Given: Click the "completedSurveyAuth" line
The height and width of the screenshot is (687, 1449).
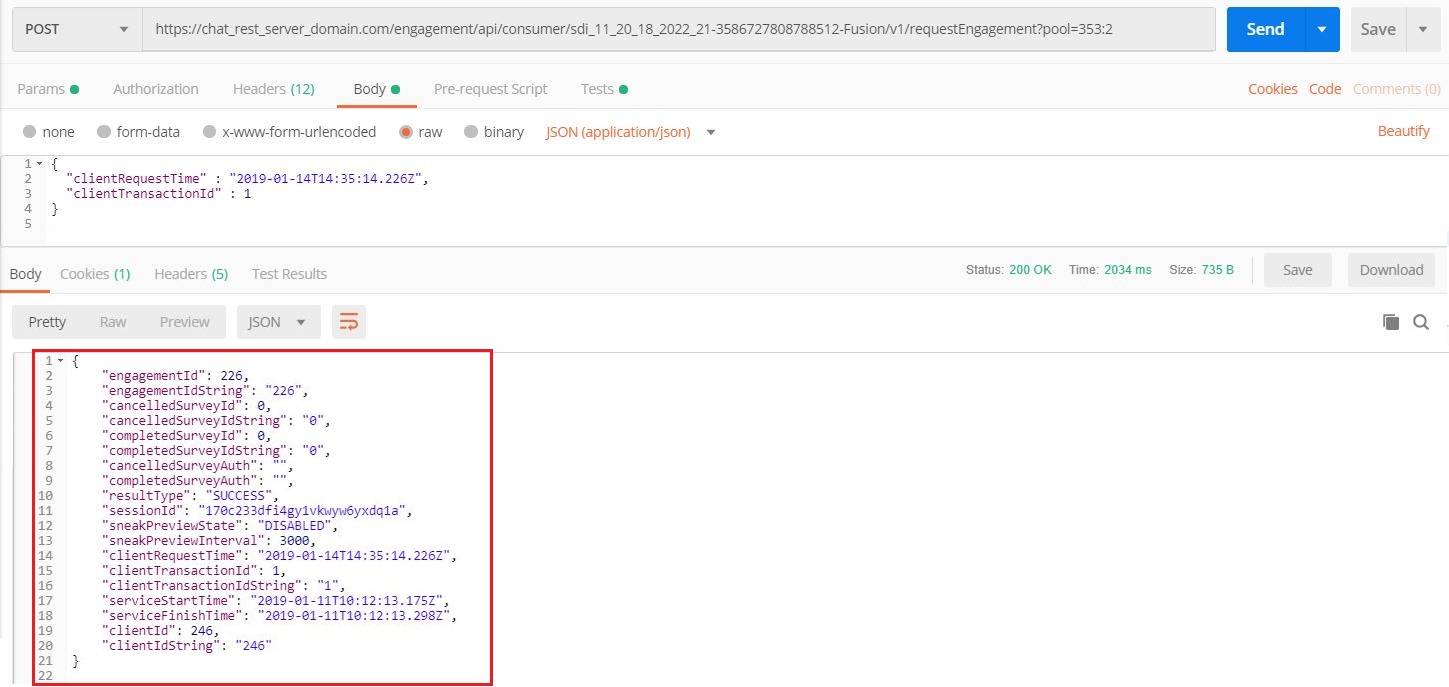Looking at the screenshot, I should [198, 480].
